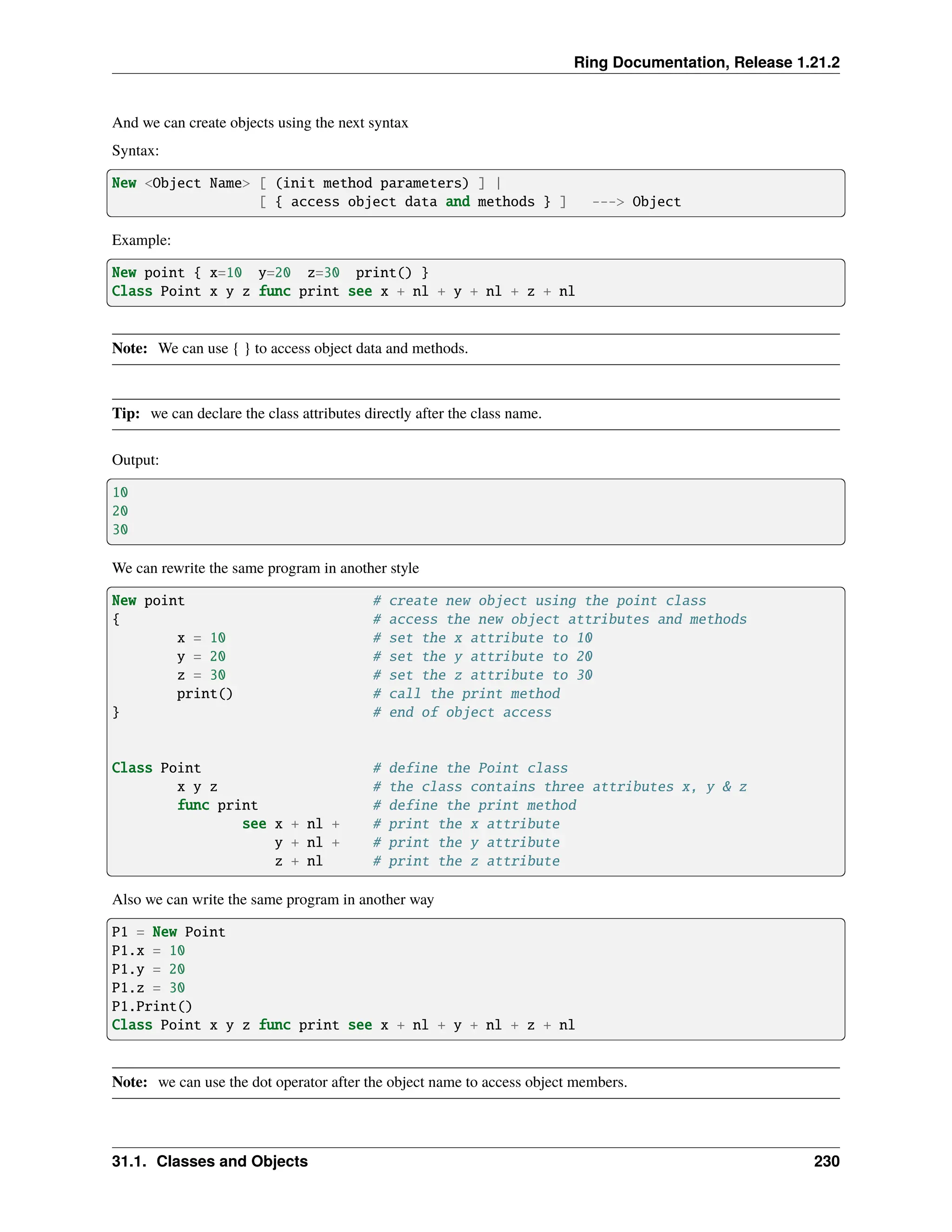Click 'func print' in the Point class

point(217,806)
